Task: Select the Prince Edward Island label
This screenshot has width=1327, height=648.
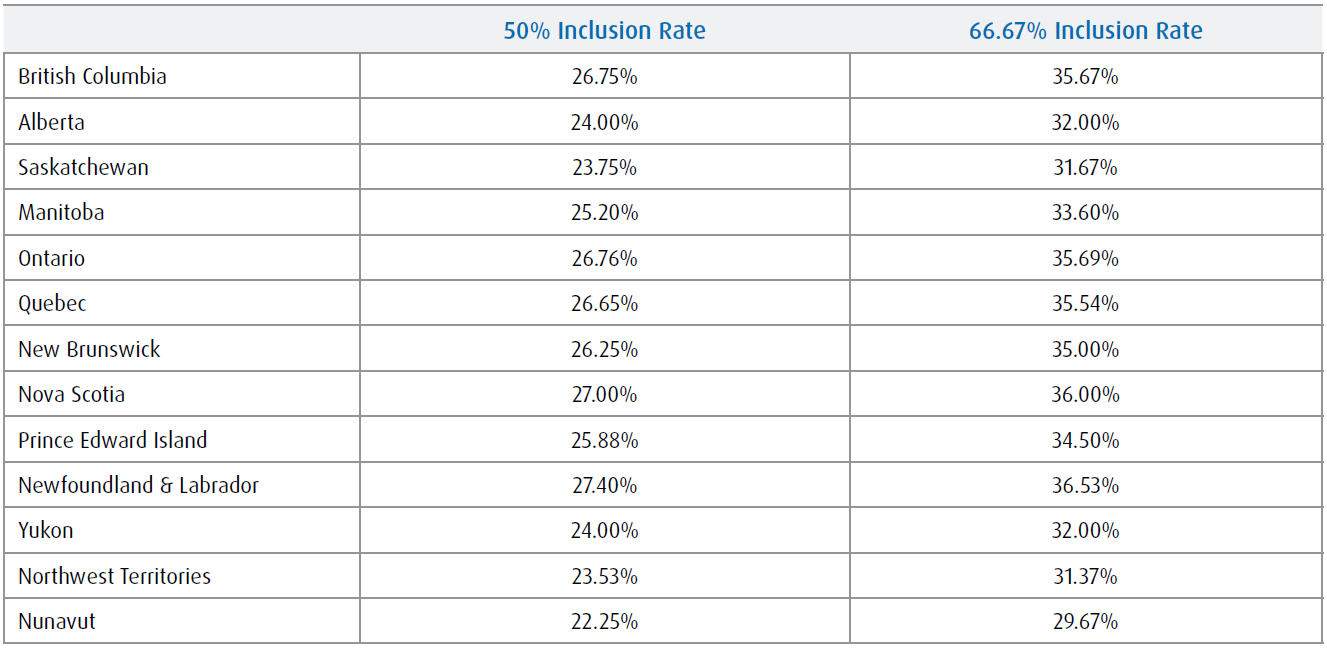Action: [x=113, y=440]
